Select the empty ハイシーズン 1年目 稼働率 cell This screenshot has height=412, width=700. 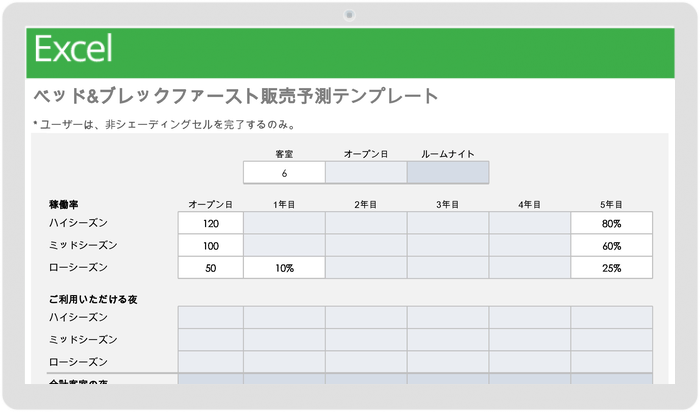[x=284, y=223]
